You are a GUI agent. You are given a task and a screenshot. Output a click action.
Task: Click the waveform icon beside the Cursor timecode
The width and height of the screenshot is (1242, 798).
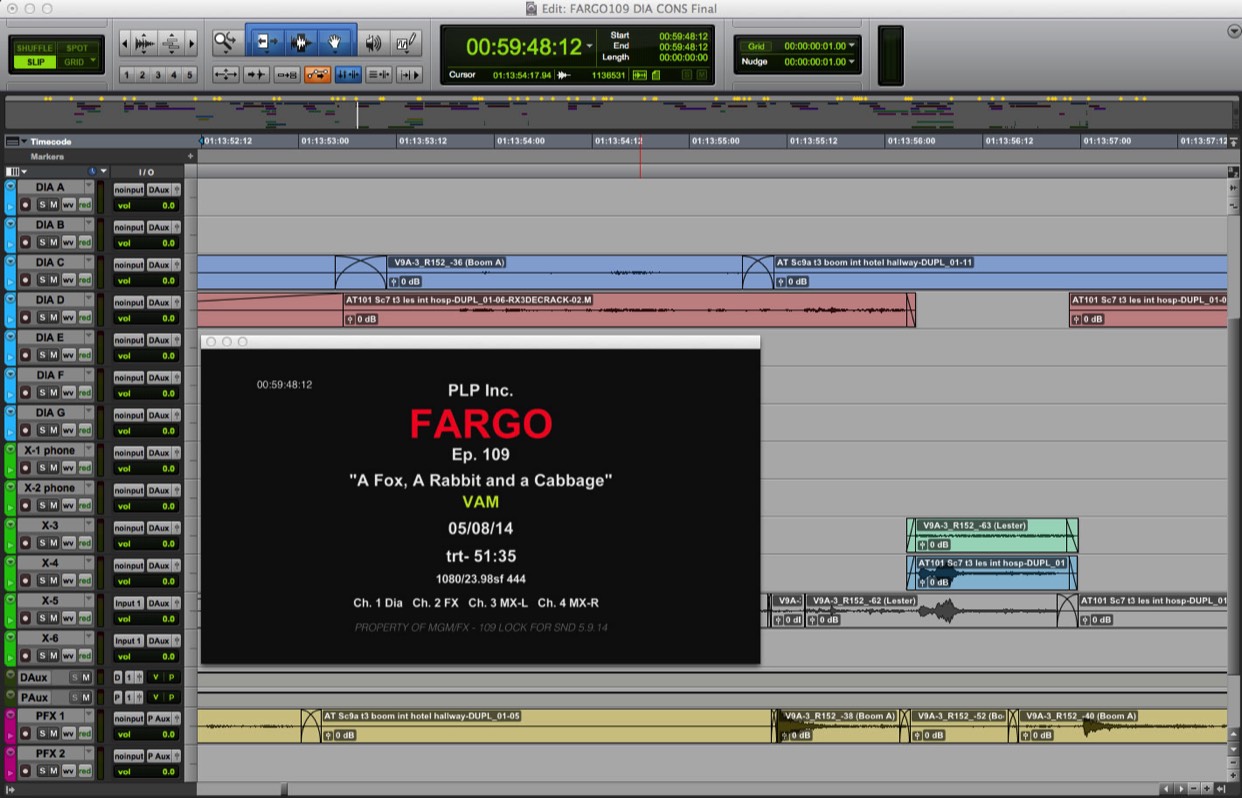click(564, 75)
